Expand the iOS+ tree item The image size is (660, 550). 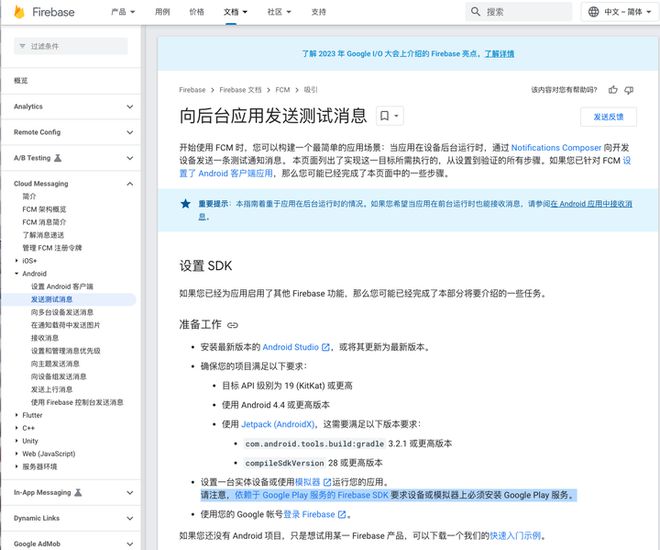(x=16, y=260)
